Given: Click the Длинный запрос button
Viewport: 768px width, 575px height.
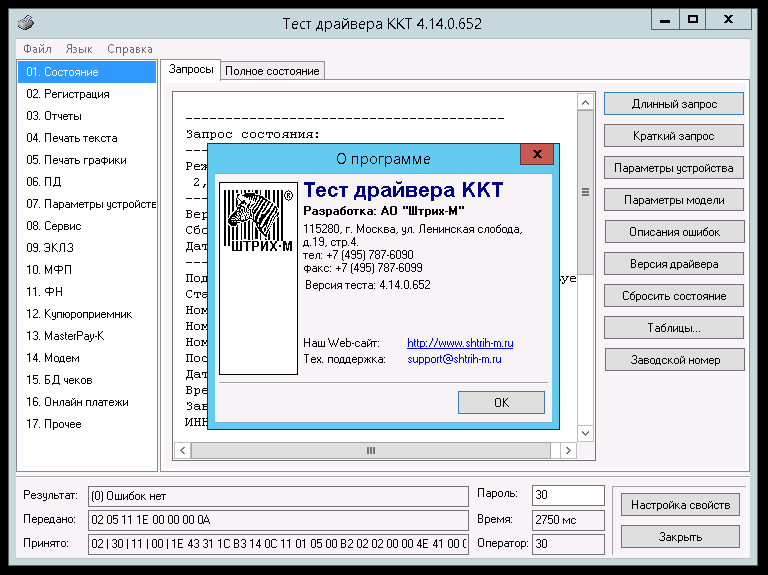Looking at the screenshot, I should coord(674,104).
